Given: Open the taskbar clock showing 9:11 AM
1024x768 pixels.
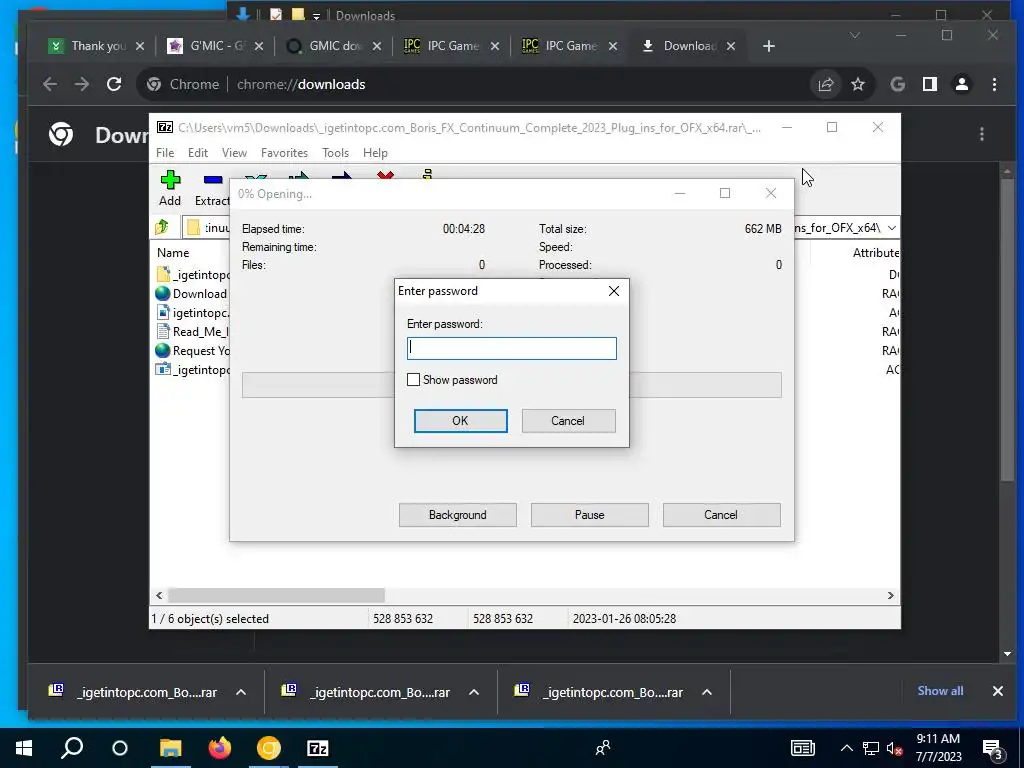Looking at the screenshot, I should point(938,748).
